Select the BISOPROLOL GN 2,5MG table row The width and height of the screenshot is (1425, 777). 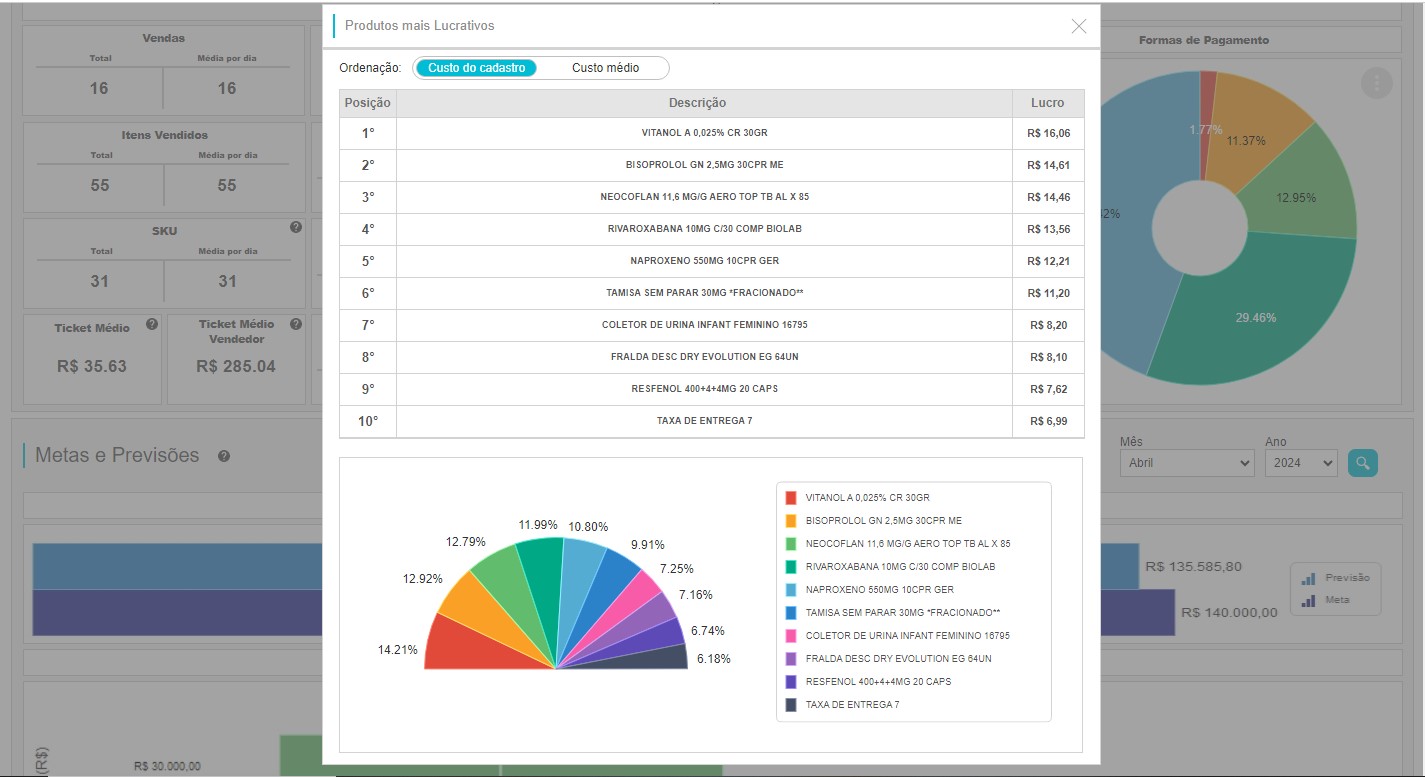(704, 165)
